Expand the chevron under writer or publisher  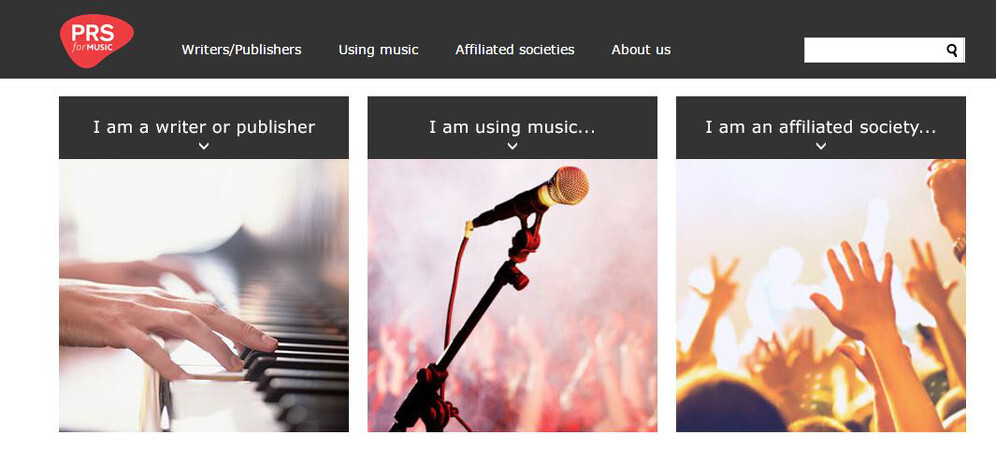tap(204, 146)
